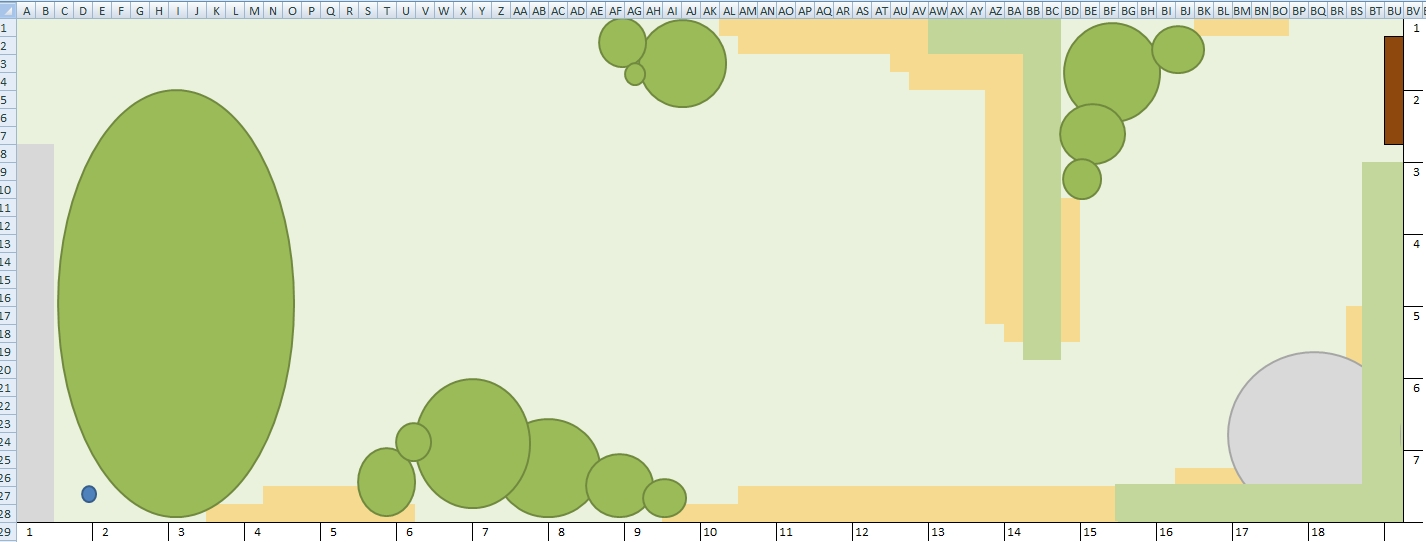Select the large green oval shape
The image size is (1426, 542).
[176, 303]
